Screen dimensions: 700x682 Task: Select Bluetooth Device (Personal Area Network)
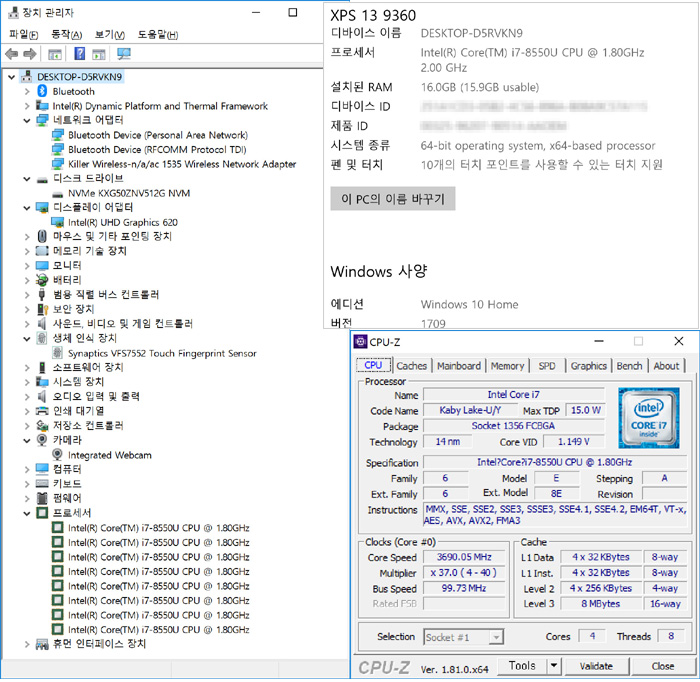(x=158, y=135)
